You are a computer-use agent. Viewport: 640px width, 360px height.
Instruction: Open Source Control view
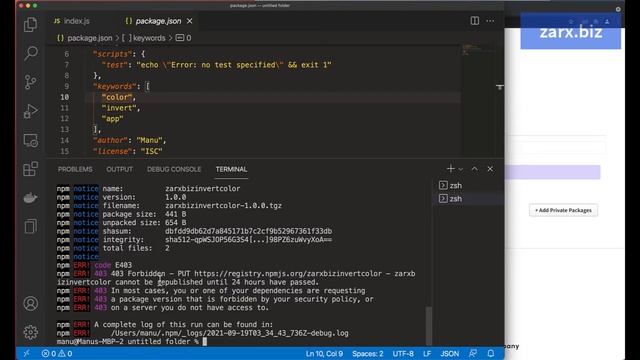(31, 82)
